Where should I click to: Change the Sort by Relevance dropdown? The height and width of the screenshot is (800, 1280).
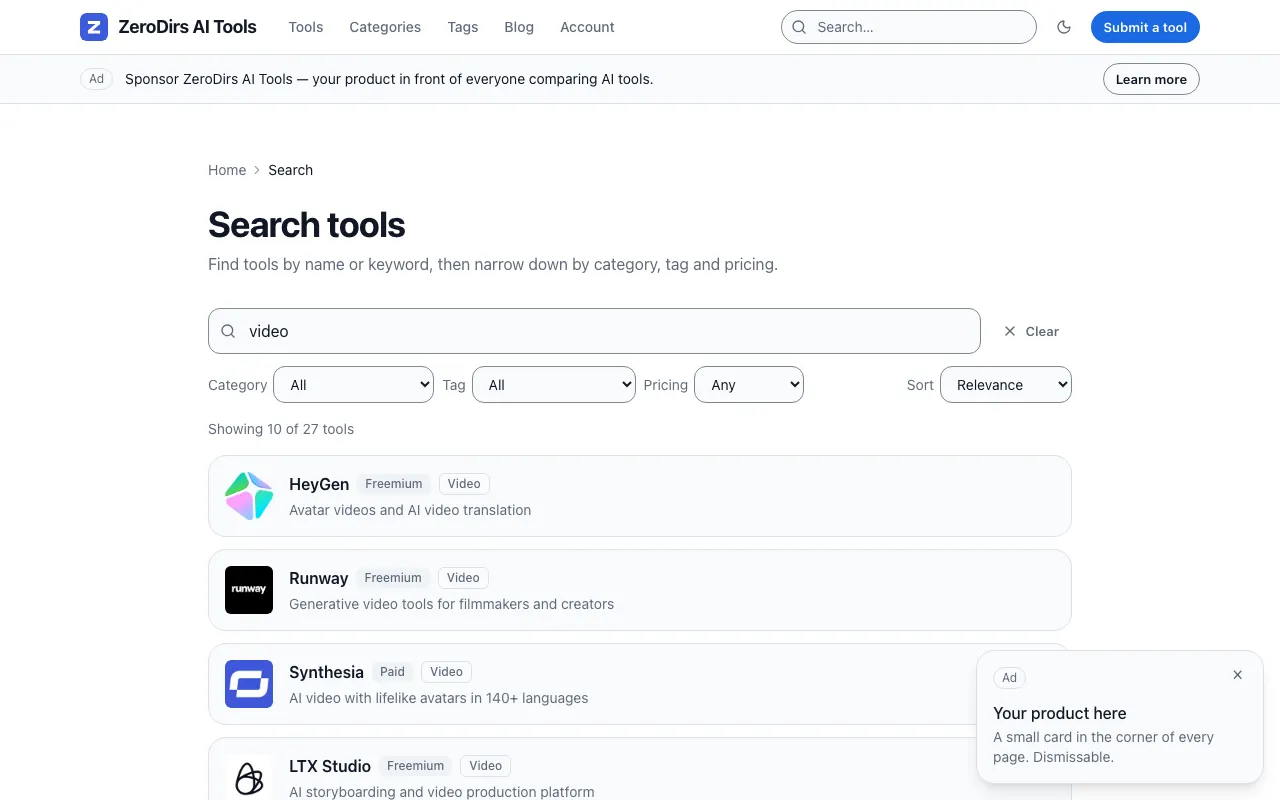coord(1005,385)
